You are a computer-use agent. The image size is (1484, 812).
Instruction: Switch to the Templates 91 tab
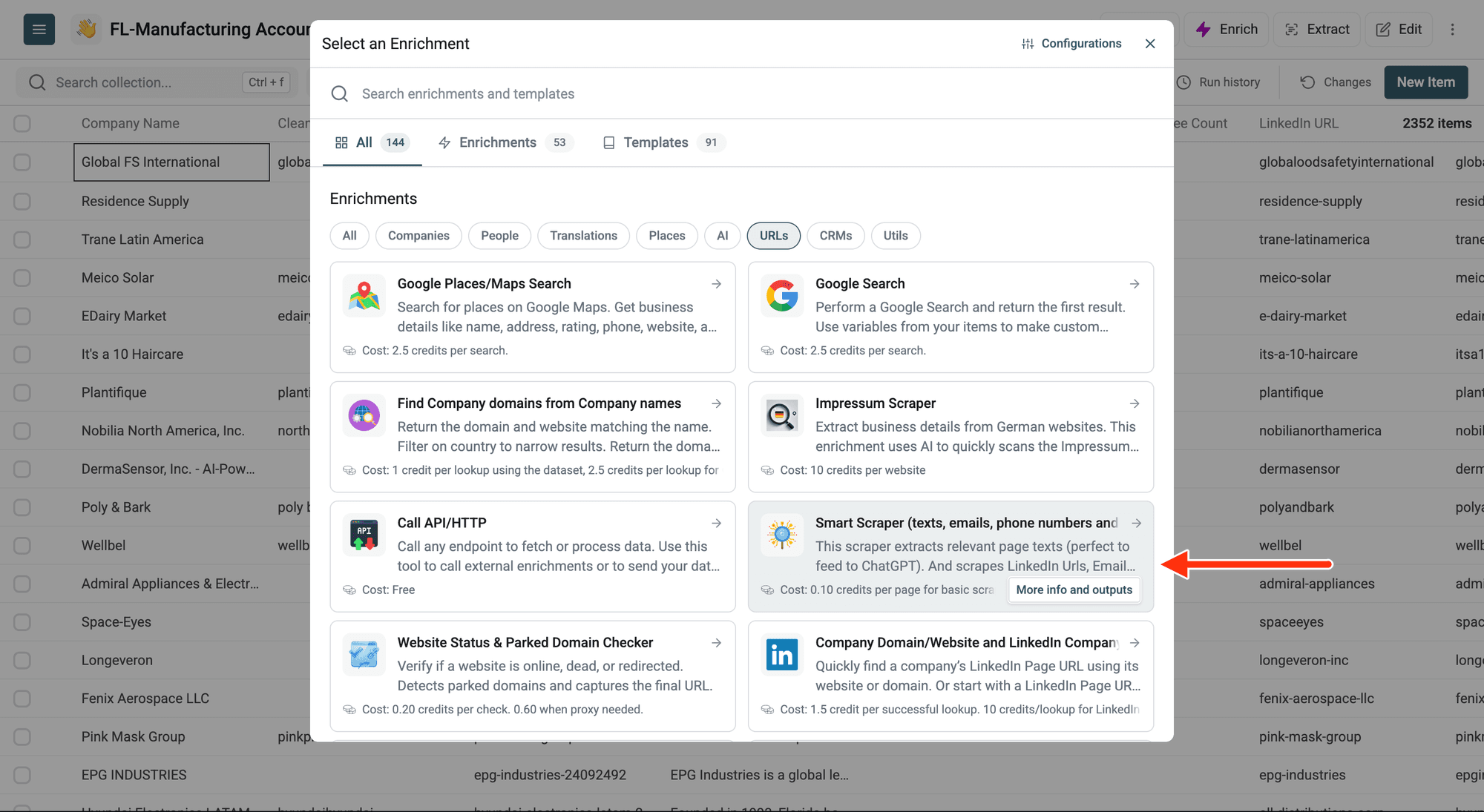click(x=663, y=142)
